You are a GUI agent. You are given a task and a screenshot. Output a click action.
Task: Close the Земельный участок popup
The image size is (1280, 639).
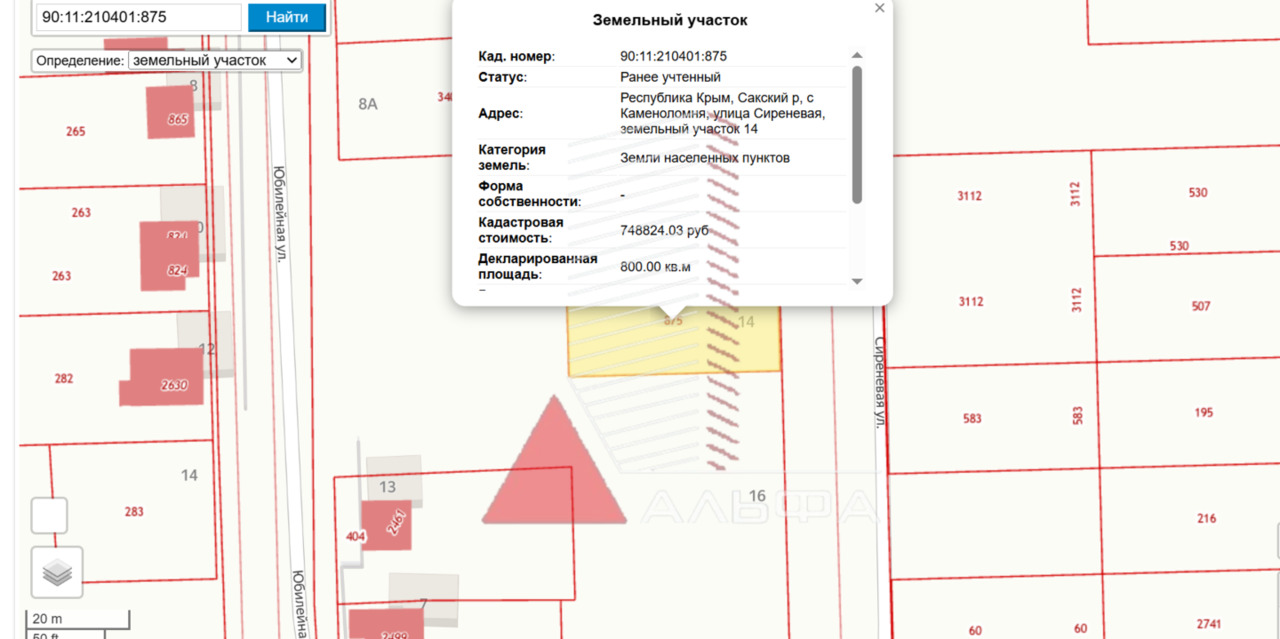879,8
